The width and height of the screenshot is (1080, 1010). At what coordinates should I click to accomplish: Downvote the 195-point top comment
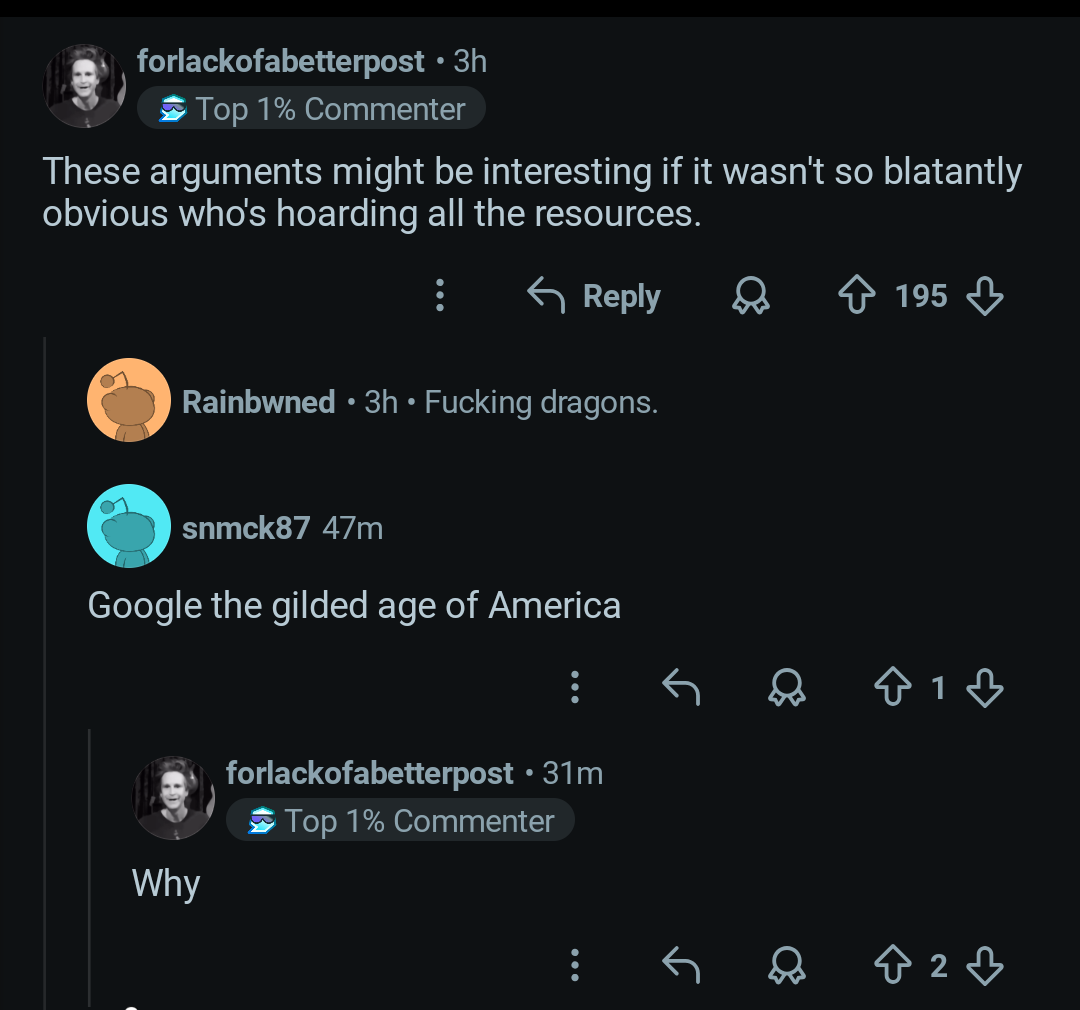(x=985, y=296)
